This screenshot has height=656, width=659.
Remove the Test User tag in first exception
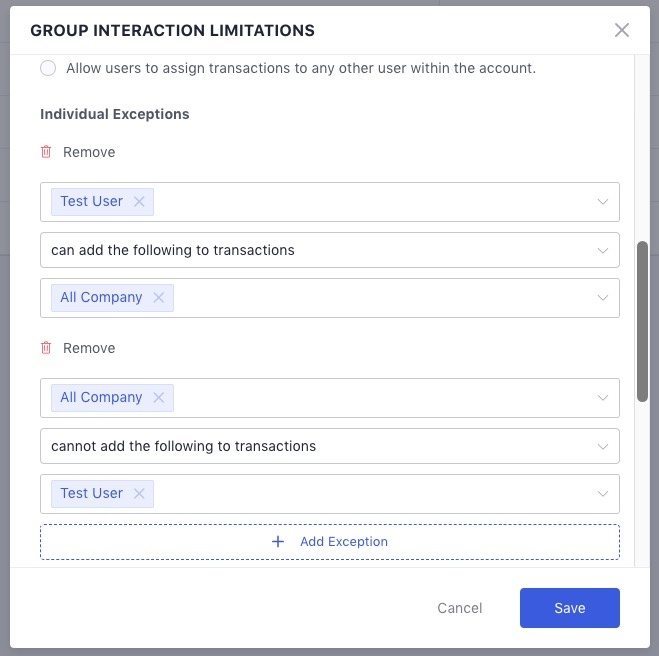tap(139, 202)
